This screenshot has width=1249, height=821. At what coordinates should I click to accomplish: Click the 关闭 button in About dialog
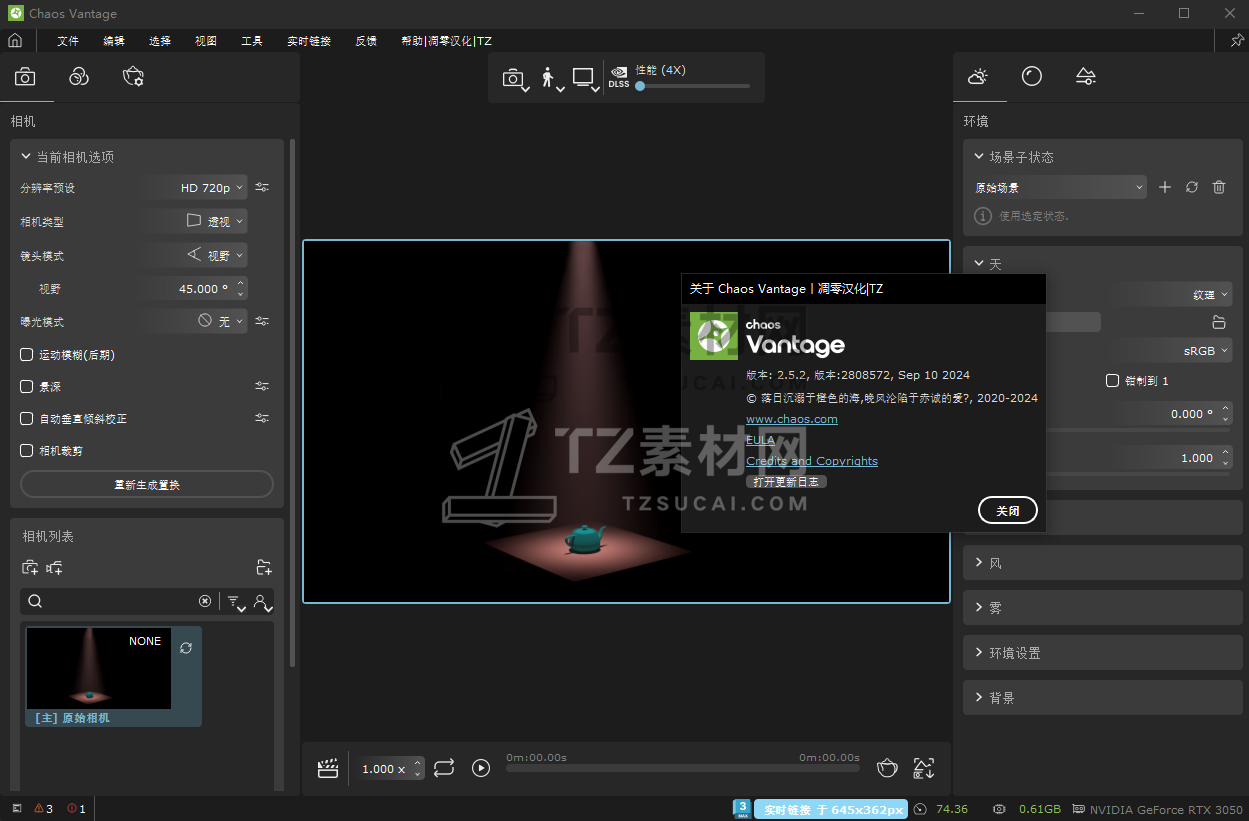(1008, 510)
